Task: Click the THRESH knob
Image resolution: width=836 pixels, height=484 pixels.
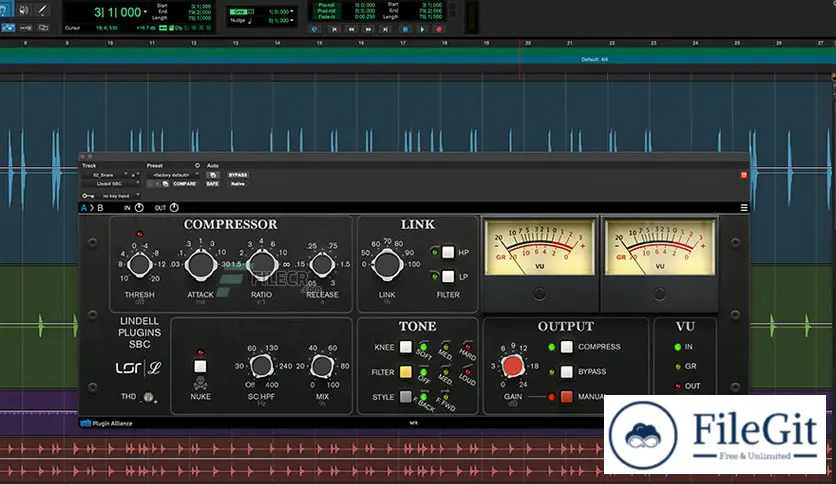Action: (x=140, y=264)
